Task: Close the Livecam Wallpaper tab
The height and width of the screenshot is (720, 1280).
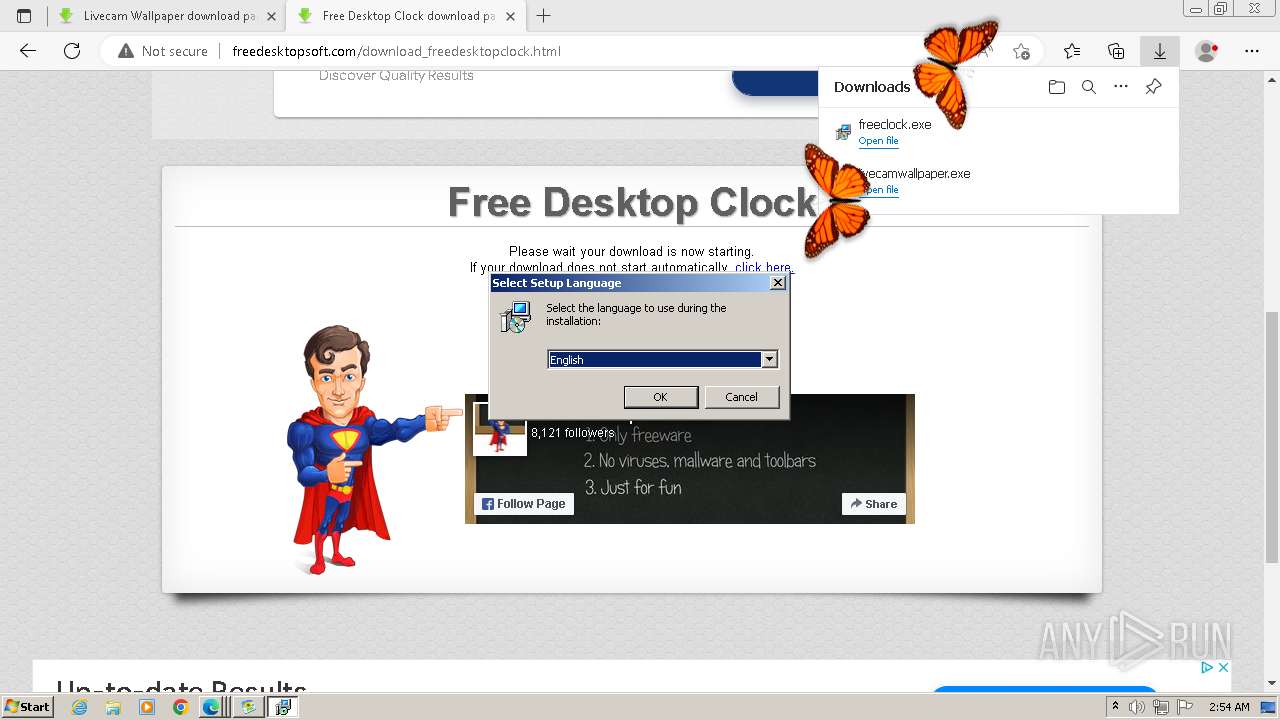Action: point(271,16)
